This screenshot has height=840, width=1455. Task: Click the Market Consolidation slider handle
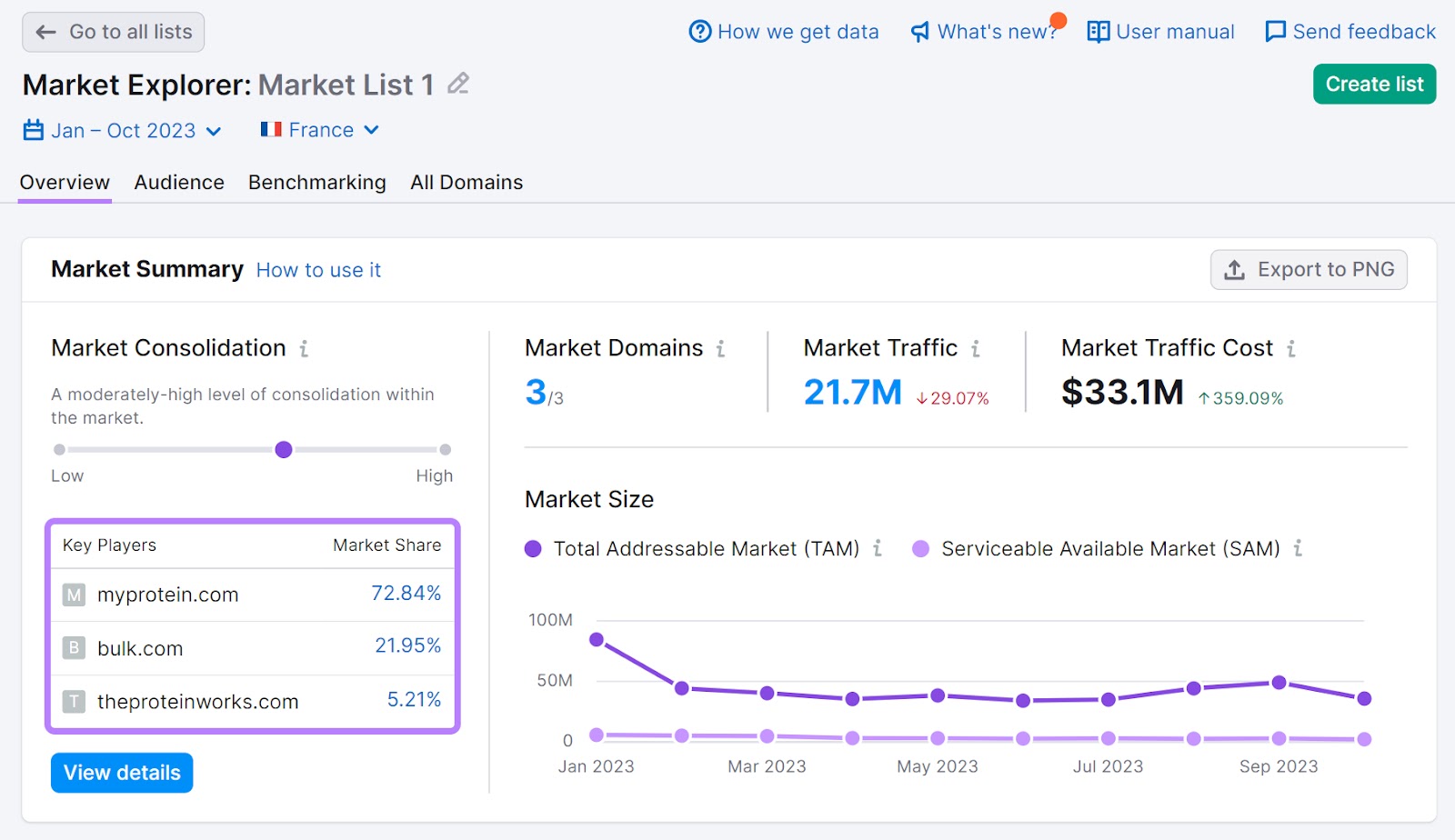[x=284, y=449]
